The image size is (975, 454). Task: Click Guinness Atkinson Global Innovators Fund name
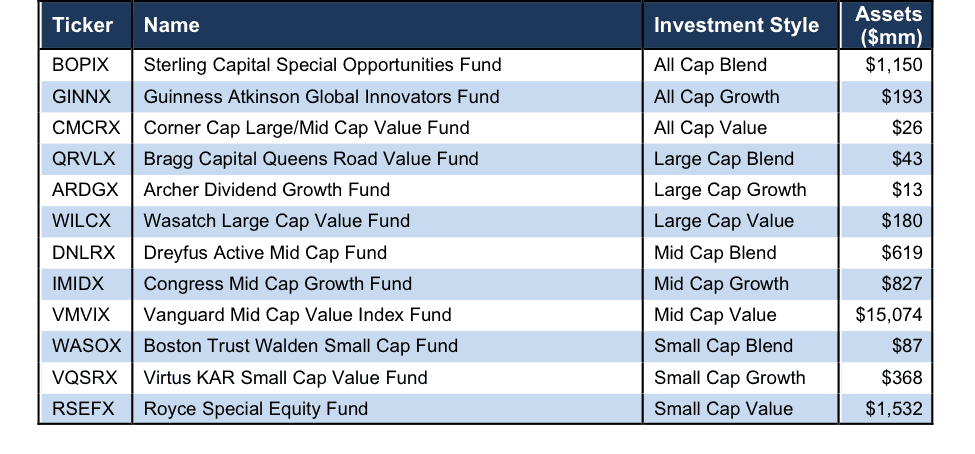(321, 96)
